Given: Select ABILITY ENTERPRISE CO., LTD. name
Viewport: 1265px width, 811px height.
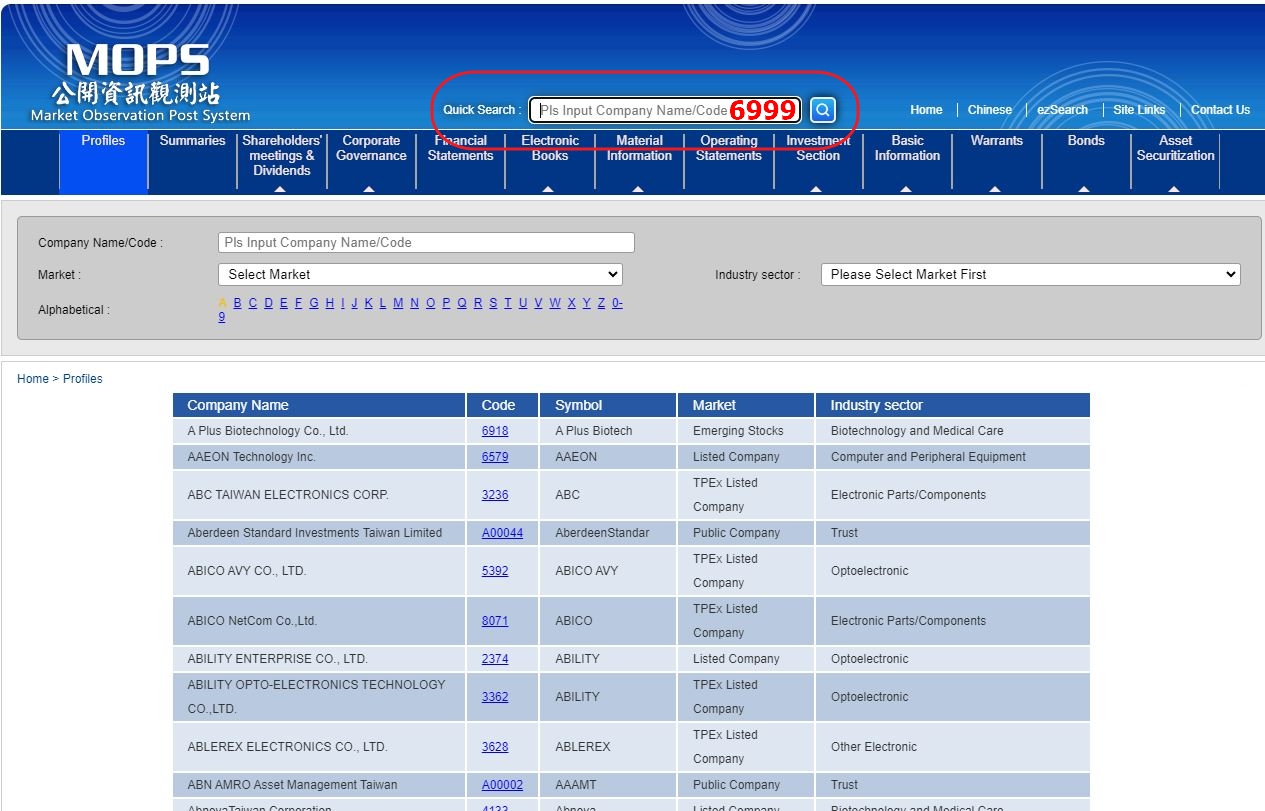Looking at the screenshot, I should [x=278, y=659].
